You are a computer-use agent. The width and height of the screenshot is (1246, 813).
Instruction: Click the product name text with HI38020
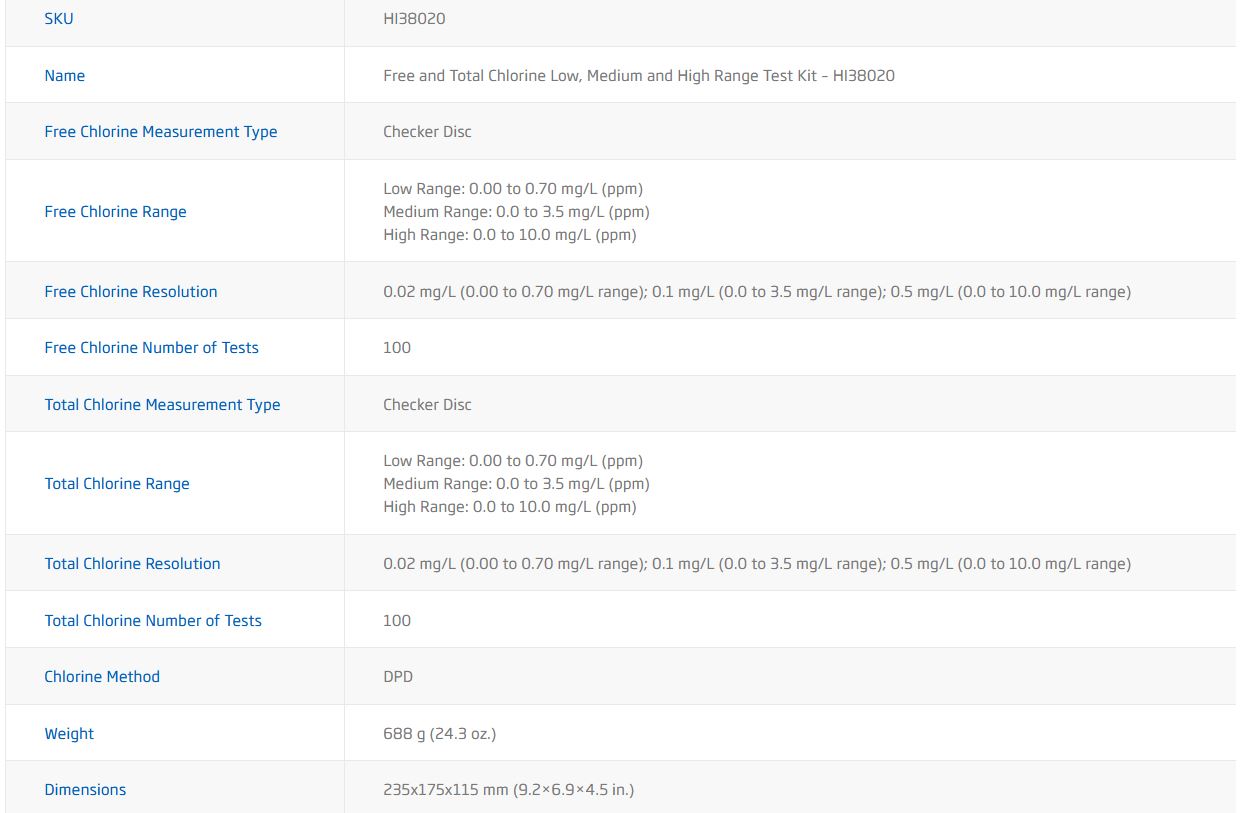tap(639, 76)
